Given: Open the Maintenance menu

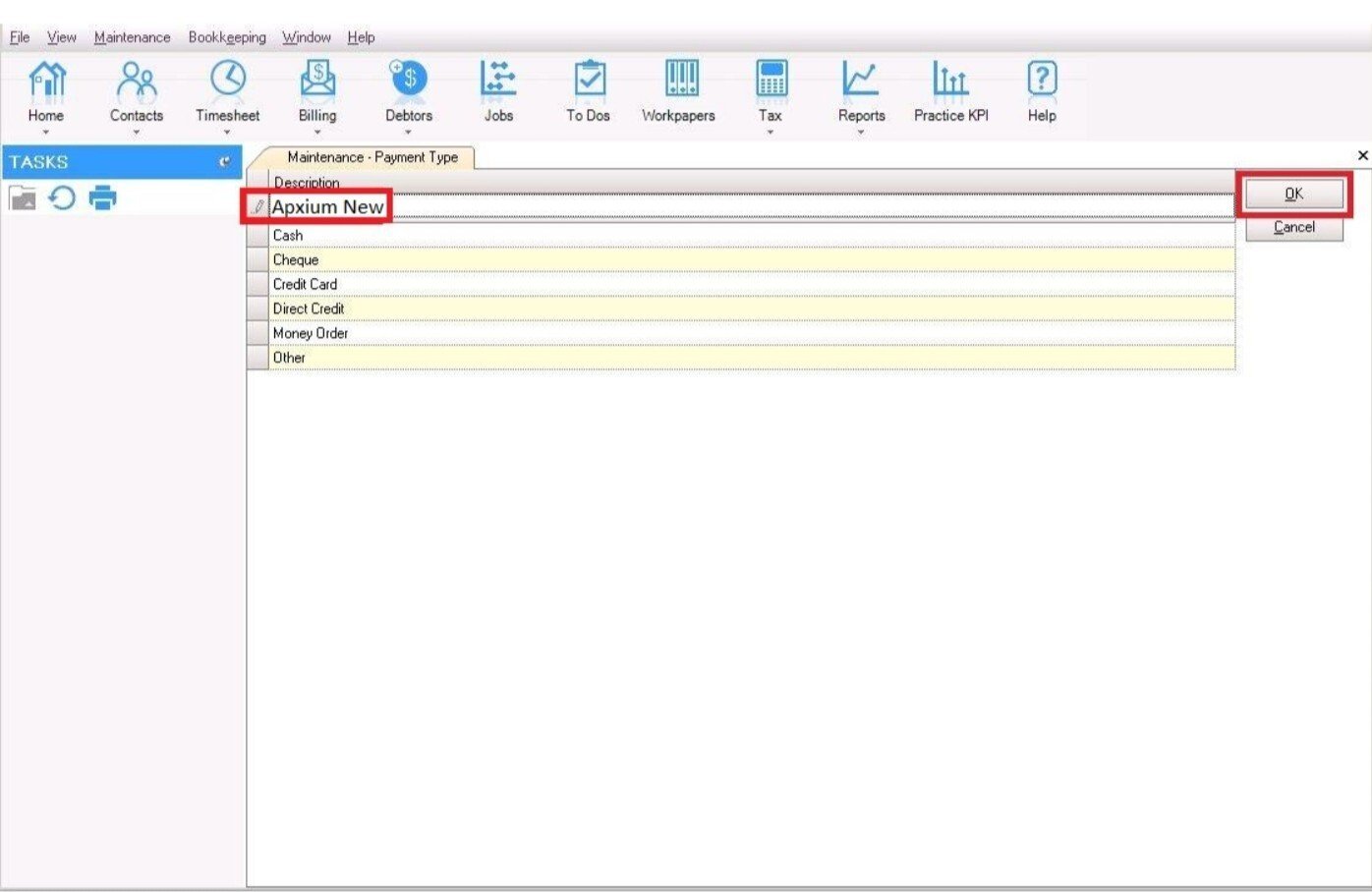Looking at the screenshot, I should pyautogui.click(x=132, y=37).
